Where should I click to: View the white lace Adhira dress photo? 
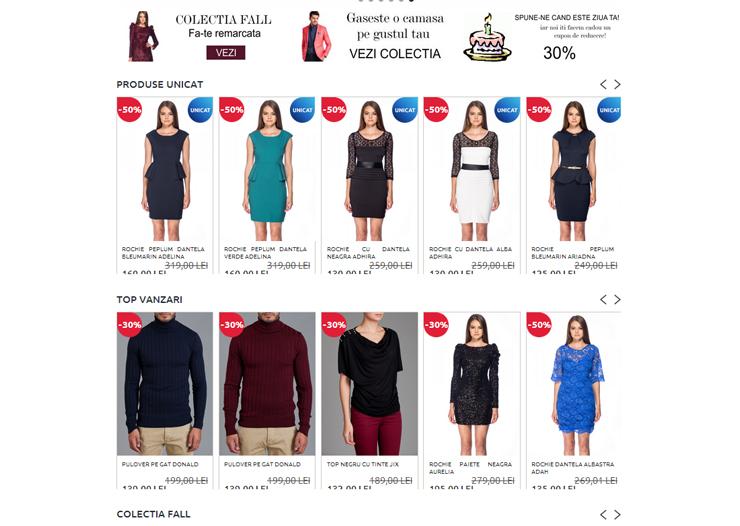click(472, 170)
